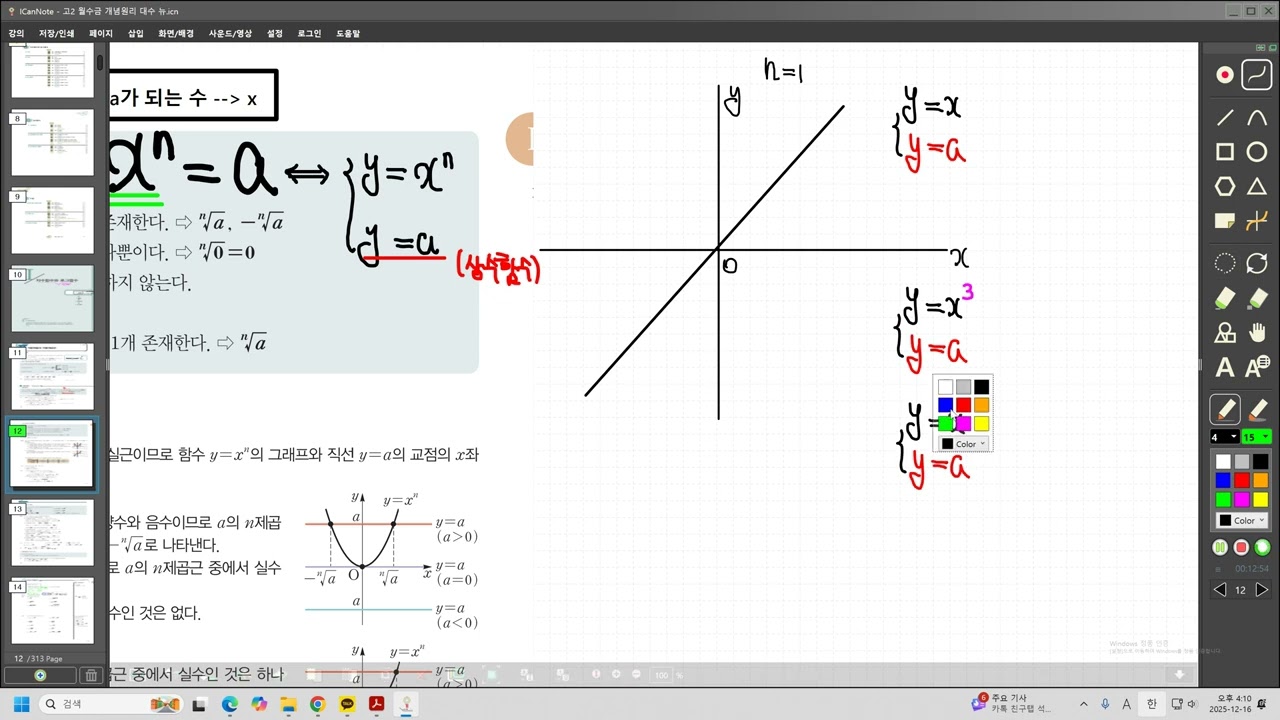Select the hexagon shape tool
1280x720 pixels.
[1224, 187]
